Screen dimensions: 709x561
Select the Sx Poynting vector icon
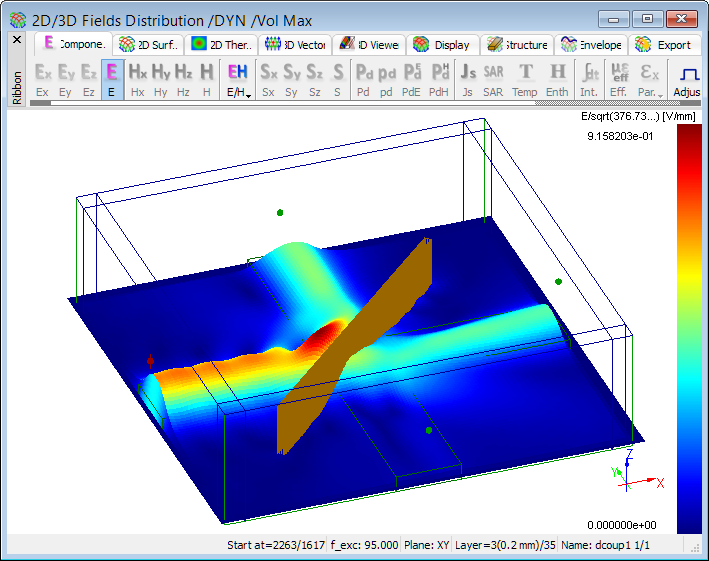tap(268, 79)
